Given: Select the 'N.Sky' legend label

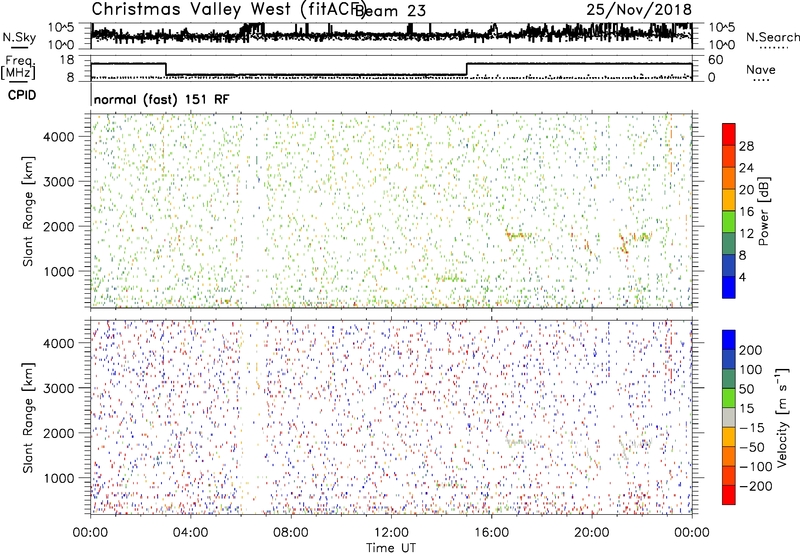Looking at the screenshot, I should click(x=19, y=37).
